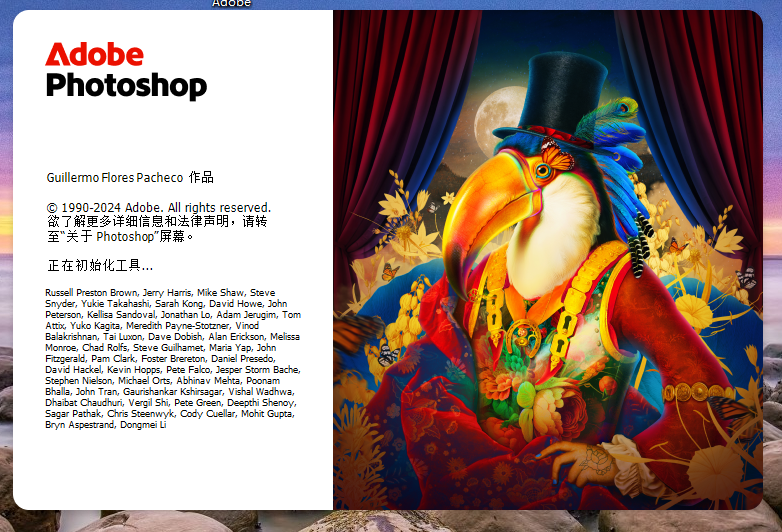The image size is (782, 532).
Task: Click the name "Russell Preston Brown" in credits
Action: (x=91, y=293)
